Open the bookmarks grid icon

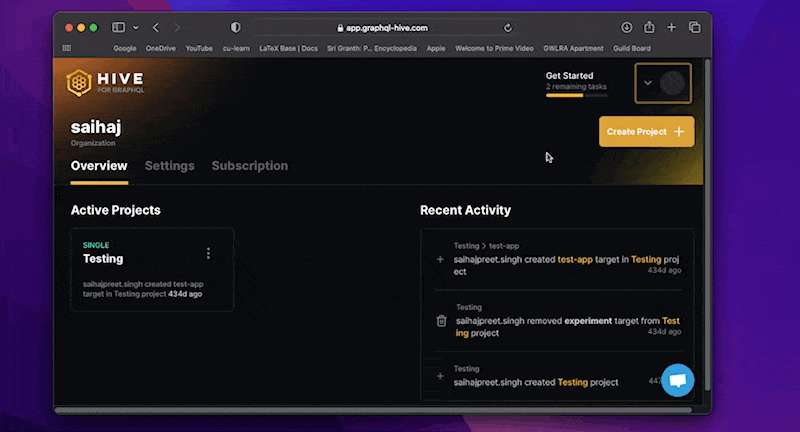click(x=67, y=48)
